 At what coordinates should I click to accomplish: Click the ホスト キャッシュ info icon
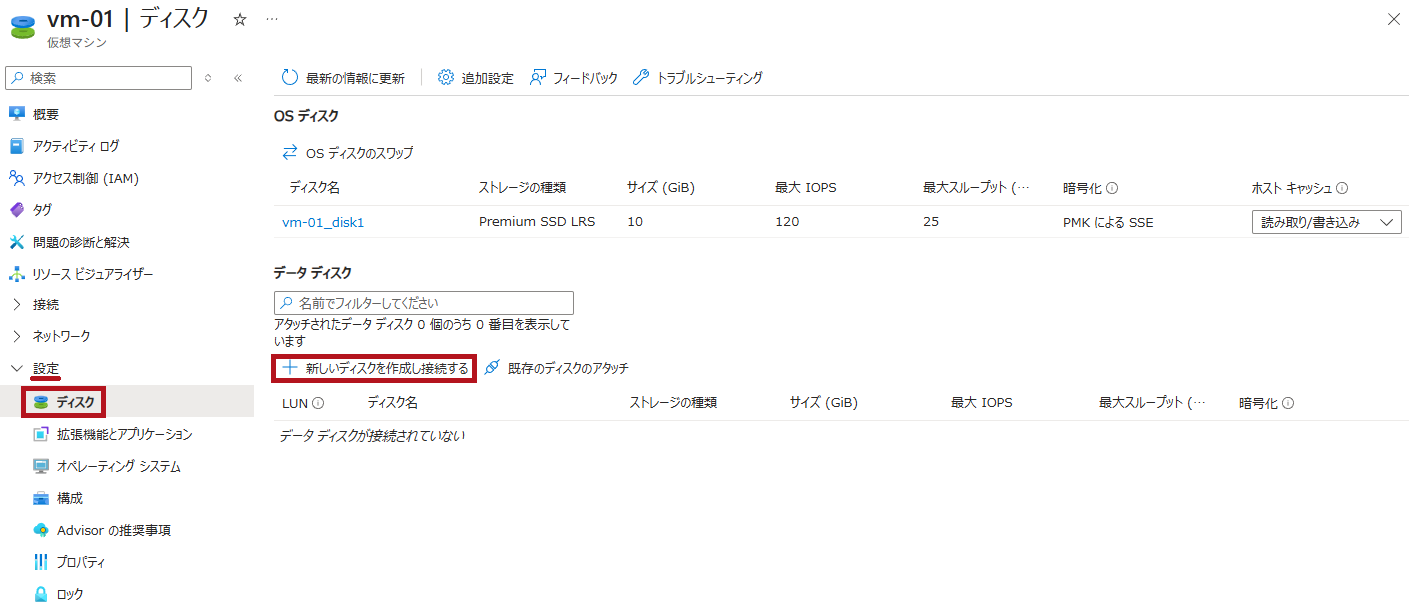point(1342,188)
